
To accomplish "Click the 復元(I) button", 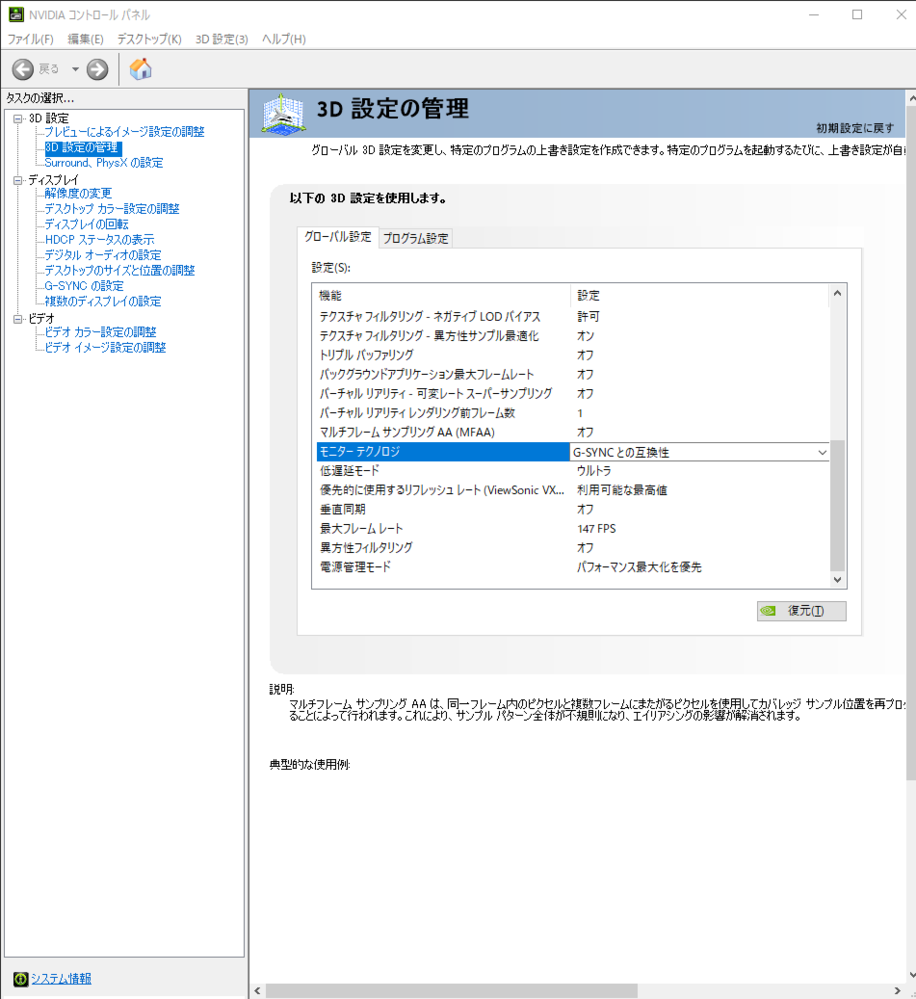I will (x=801, y=611).
